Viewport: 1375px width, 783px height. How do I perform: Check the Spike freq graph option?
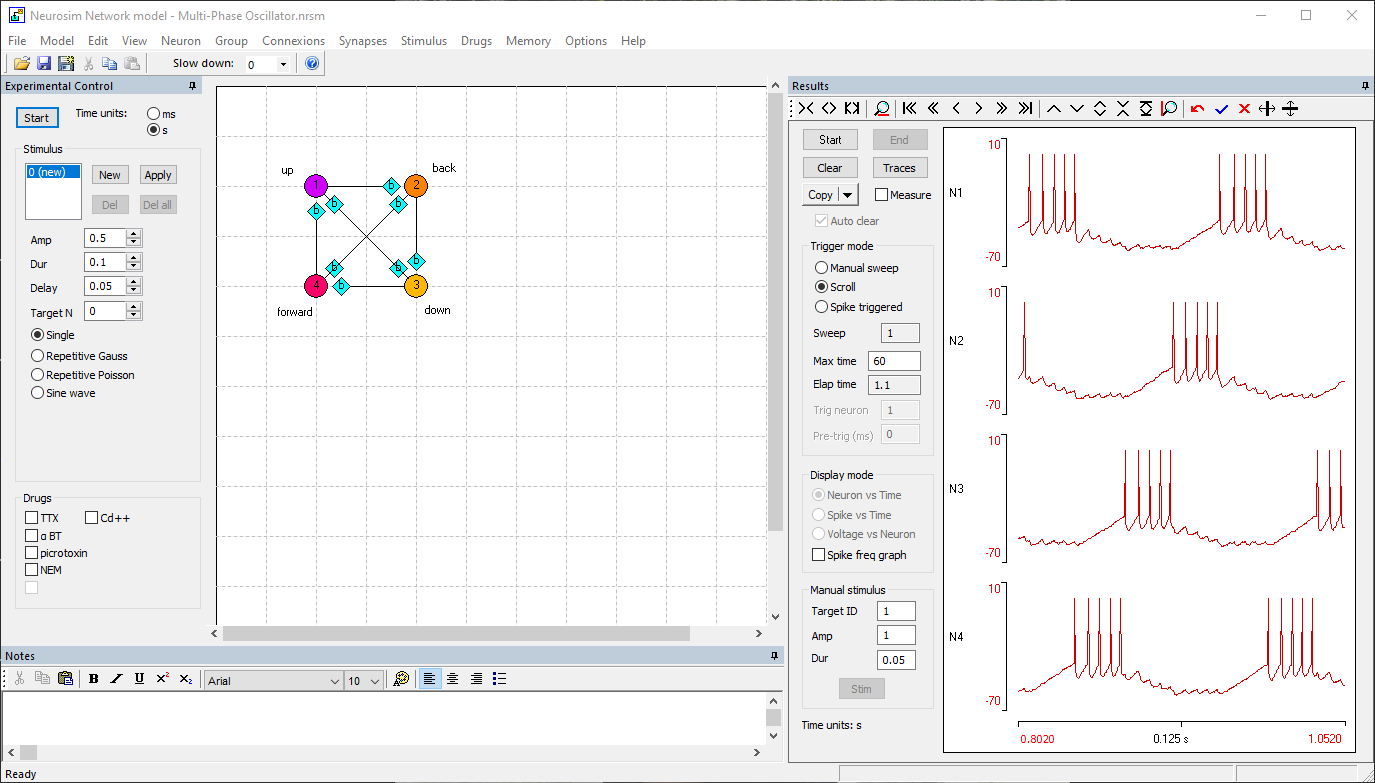[819, 555]
